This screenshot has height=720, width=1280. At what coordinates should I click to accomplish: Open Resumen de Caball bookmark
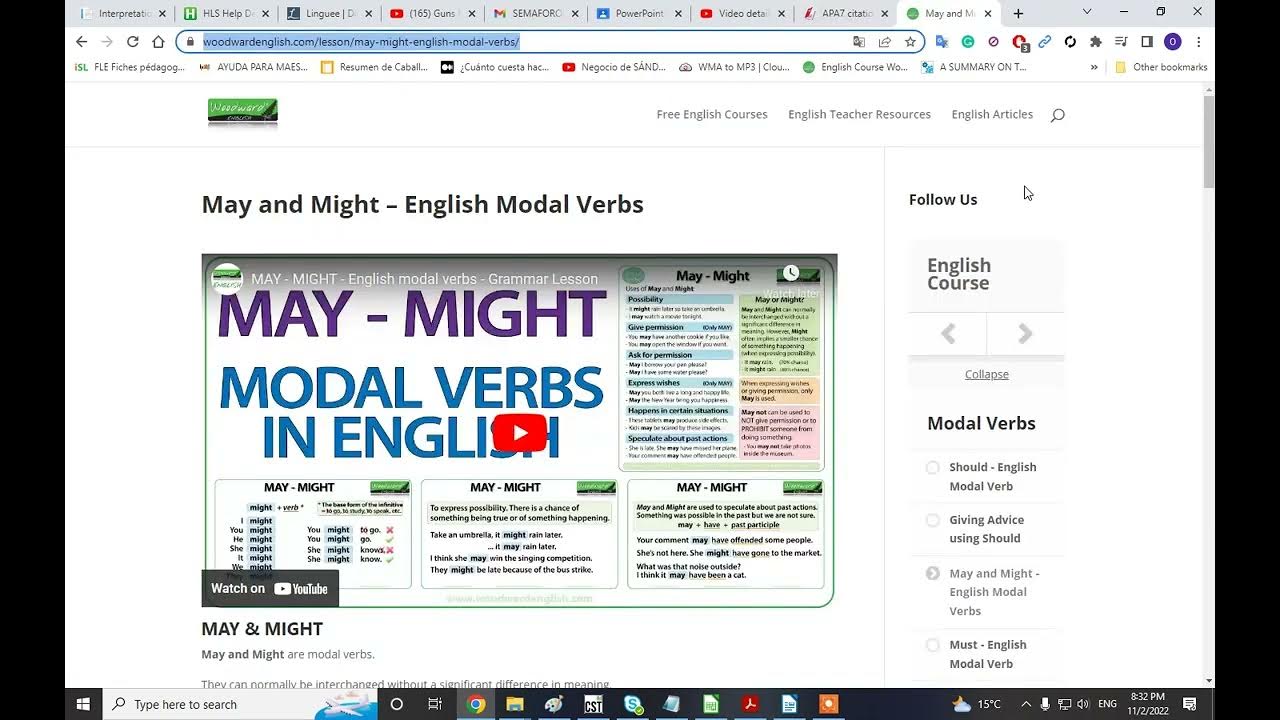pos(374,67)
